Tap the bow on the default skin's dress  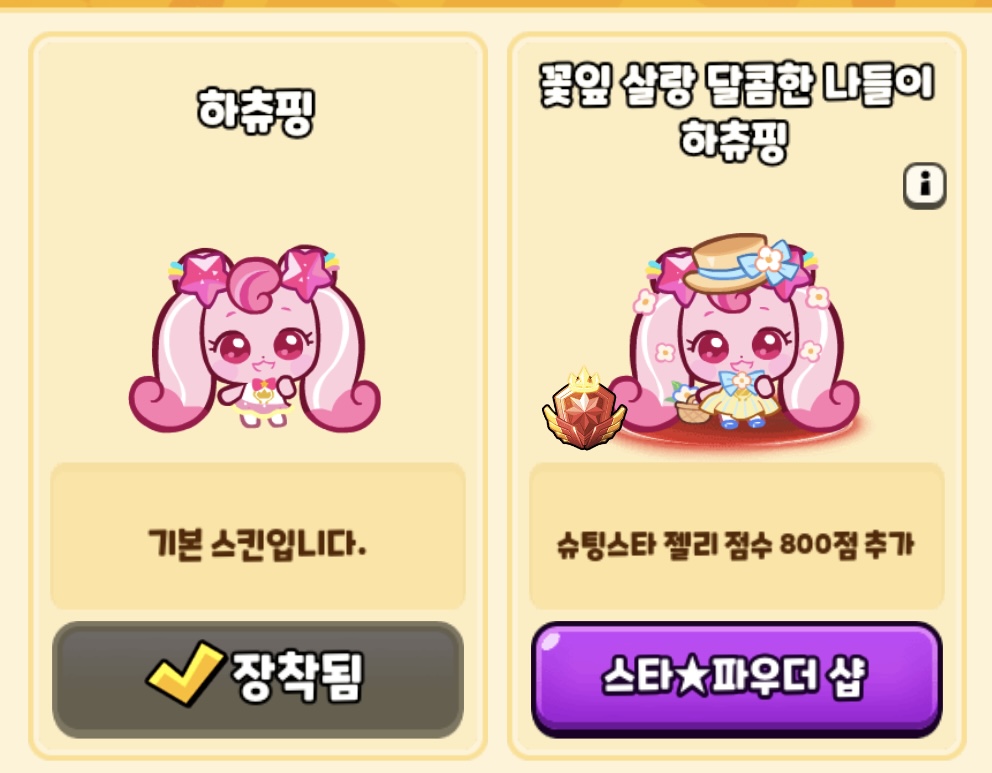264,384
